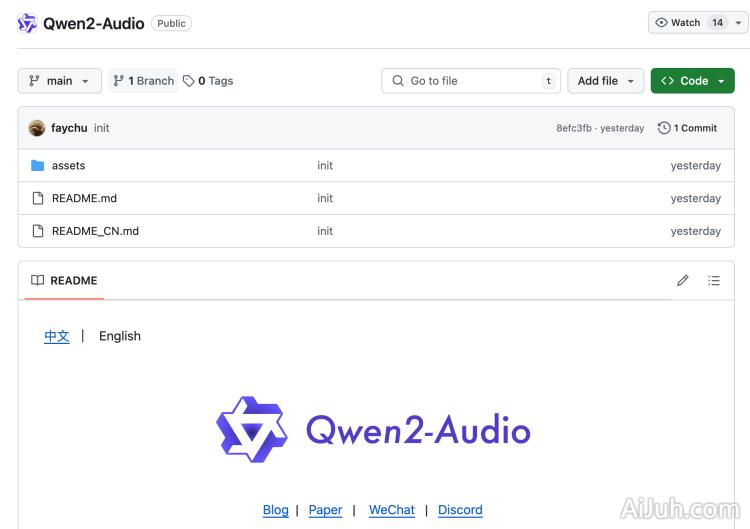Viewport: 750px width, 529px height.
Task: View the 0 Tags list
Action: tap(209, 81)
